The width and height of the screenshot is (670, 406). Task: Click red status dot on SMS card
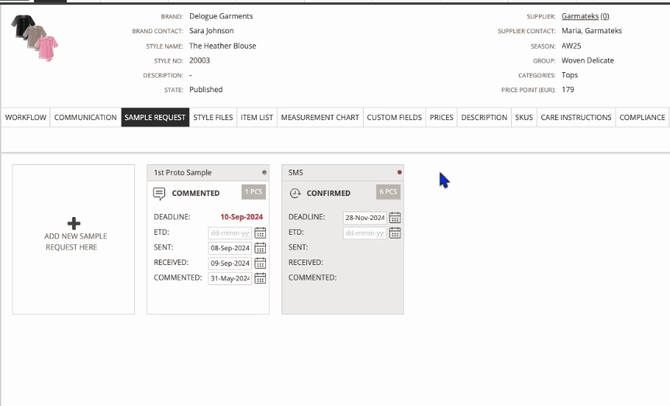400,173
